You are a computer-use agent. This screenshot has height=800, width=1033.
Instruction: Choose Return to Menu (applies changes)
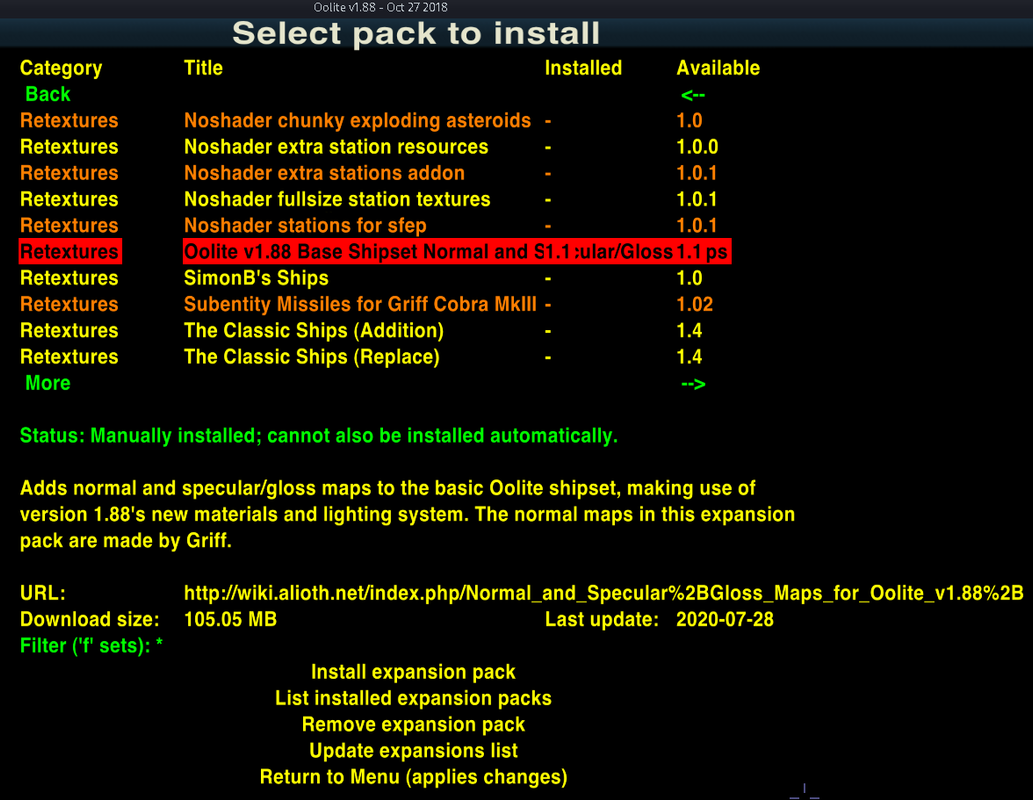coord(413,778)
